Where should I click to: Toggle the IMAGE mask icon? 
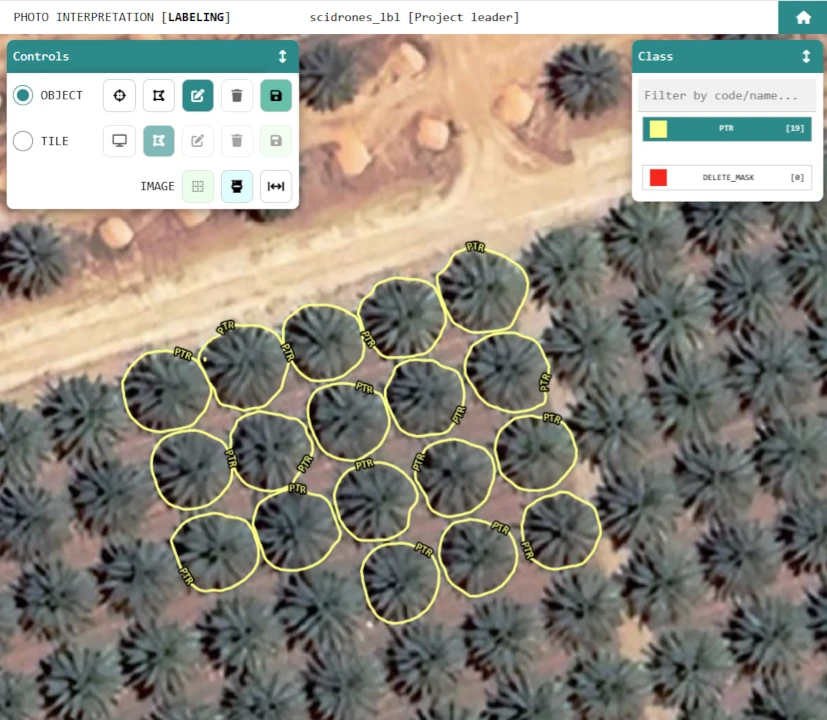[x=237, y=186]
